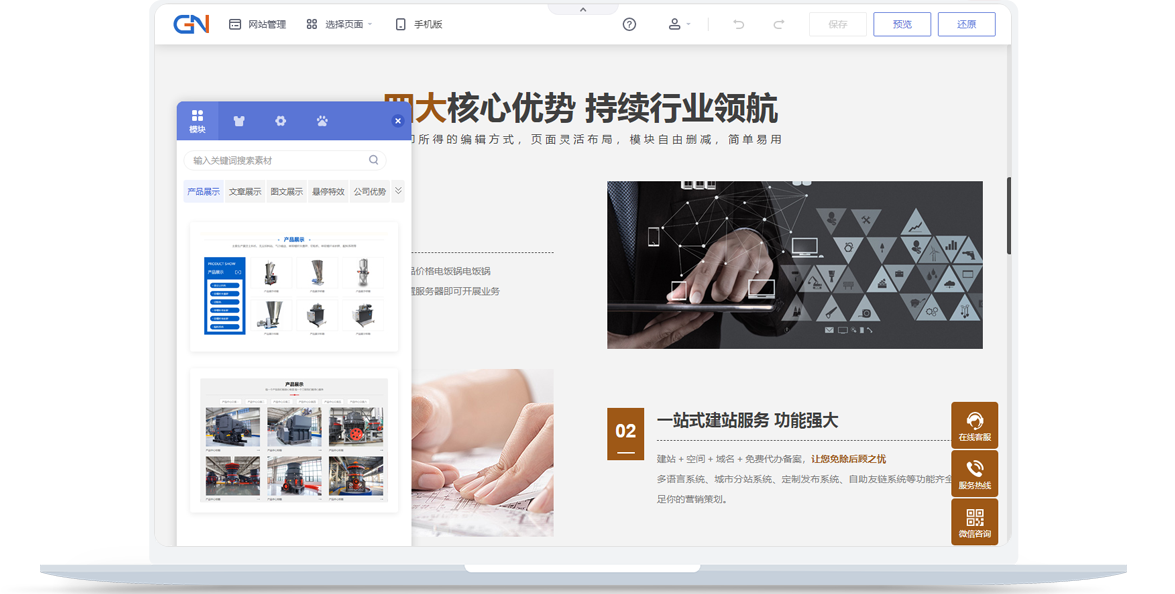Click the material keyword search field
The width and height of the screenshot is (1175, 594).
[277, 160]
